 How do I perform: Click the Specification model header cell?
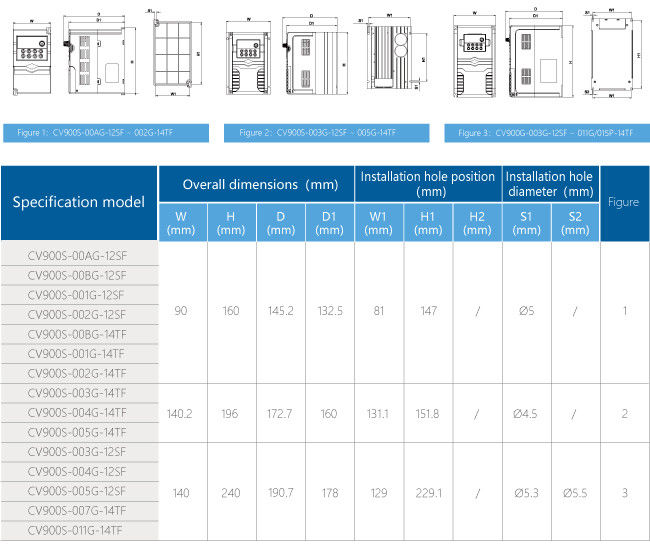point(79,202)
